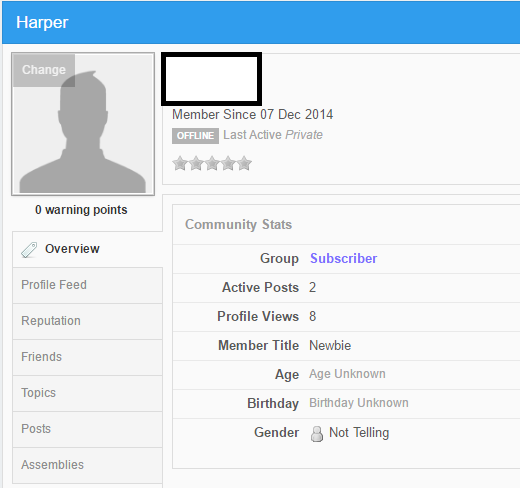The image size is (520, 488).
Task: Click the Member Since 07 Dec 2014 text
Action: tap(252, 115)
